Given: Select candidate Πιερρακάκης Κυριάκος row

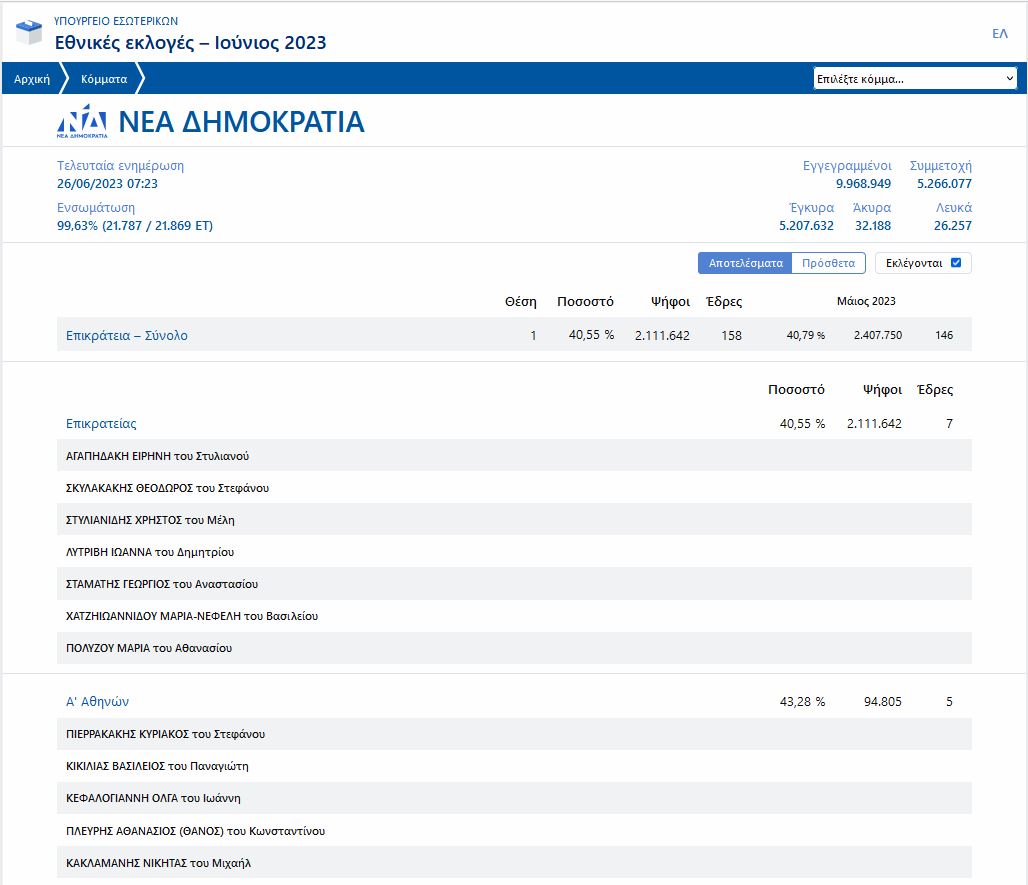Looking at the screenshot, I should [x=165, y=734].
